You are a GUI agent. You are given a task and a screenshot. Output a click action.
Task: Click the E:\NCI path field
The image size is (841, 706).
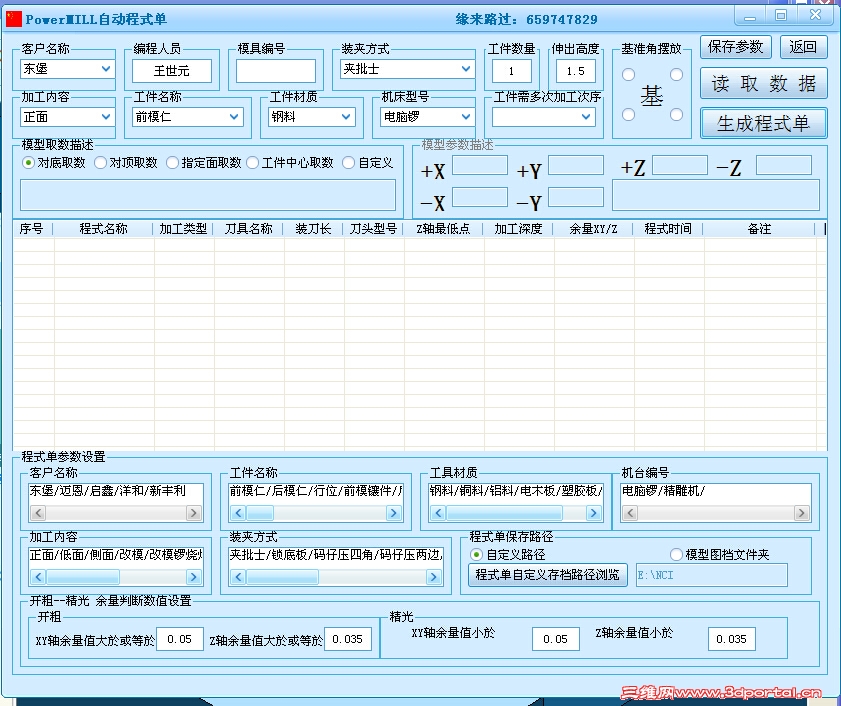tap(712, 575)
